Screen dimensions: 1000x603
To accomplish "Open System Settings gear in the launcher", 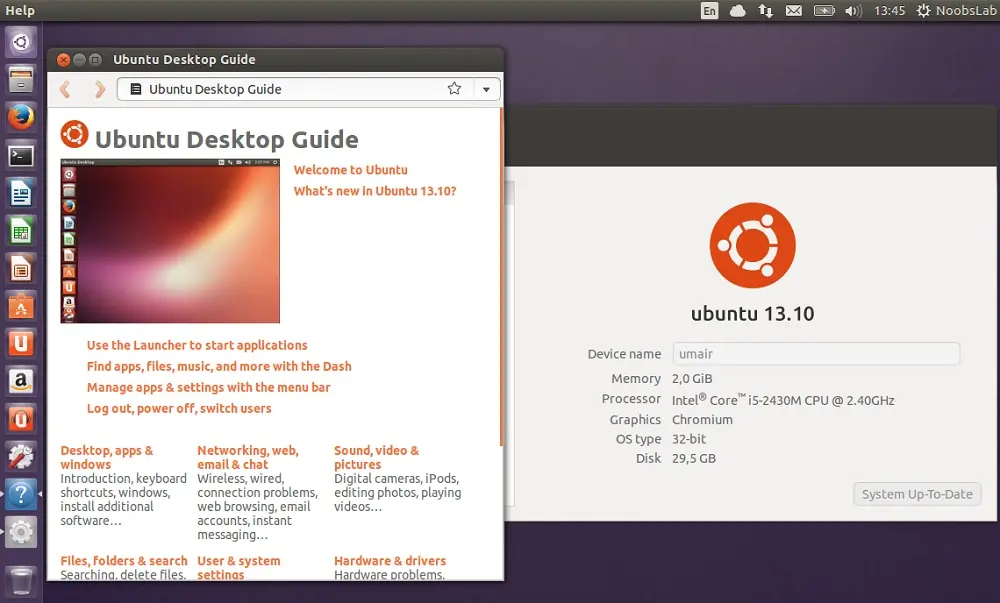I will click(x=20, y=532).
